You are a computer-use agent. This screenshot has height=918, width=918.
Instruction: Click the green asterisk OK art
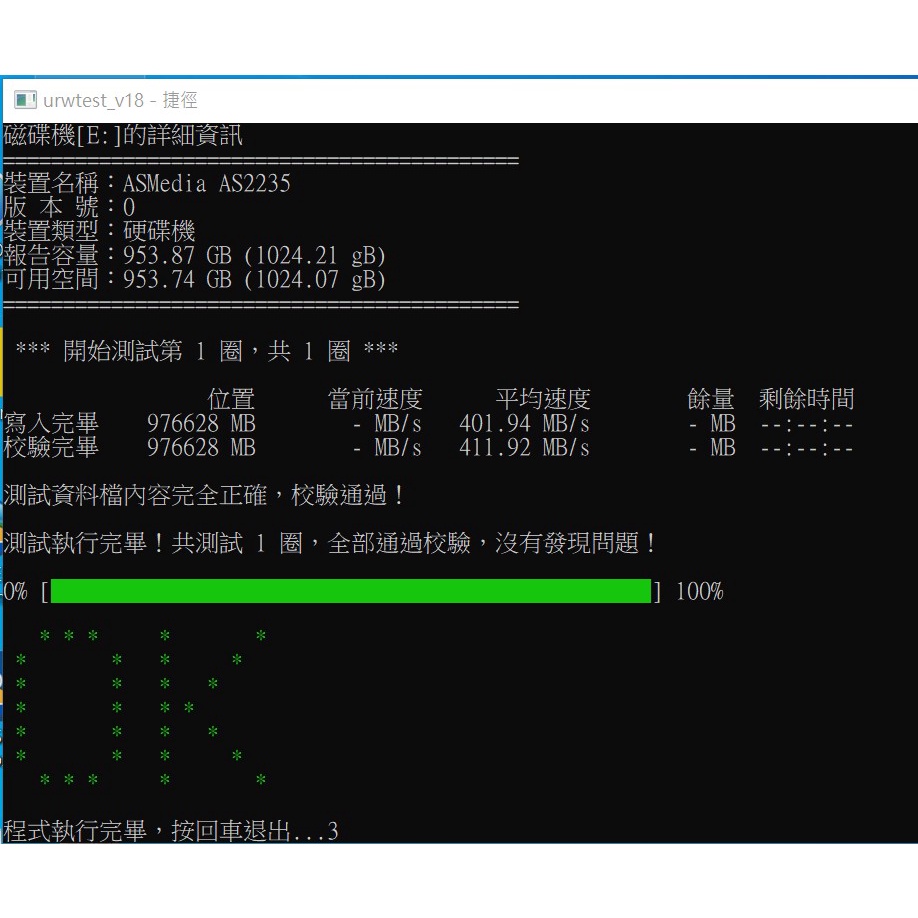[140, 708]
